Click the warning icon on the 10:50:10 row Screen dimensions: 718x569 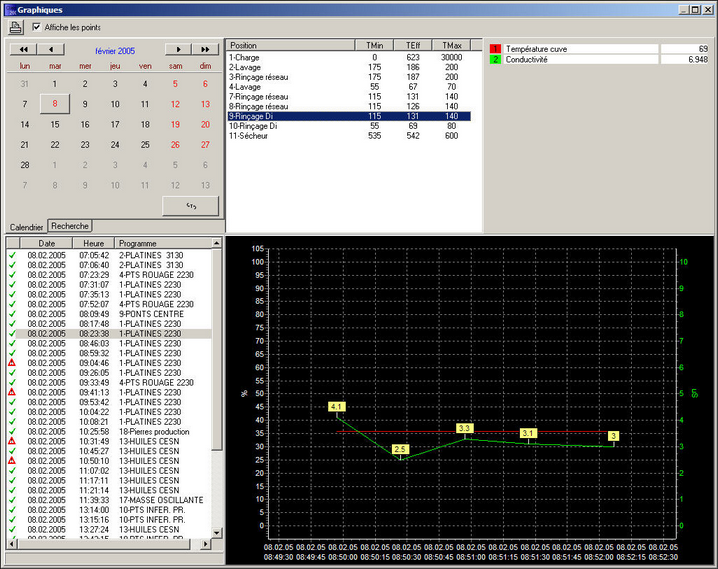[12, 461]
